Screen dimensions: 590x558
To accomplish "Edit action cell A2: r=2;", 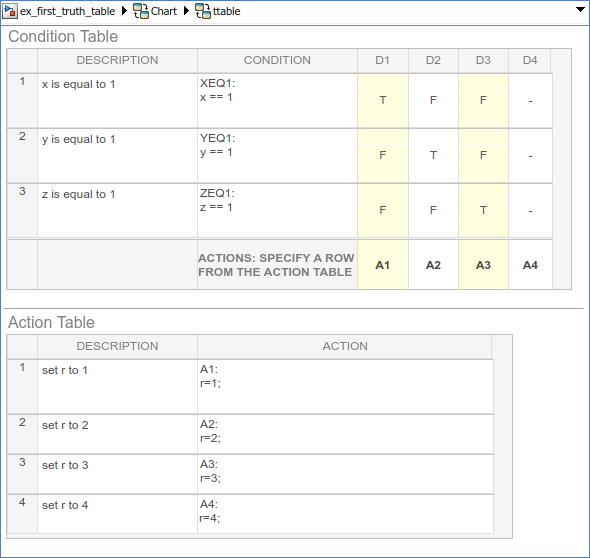I will click(345, 435).
